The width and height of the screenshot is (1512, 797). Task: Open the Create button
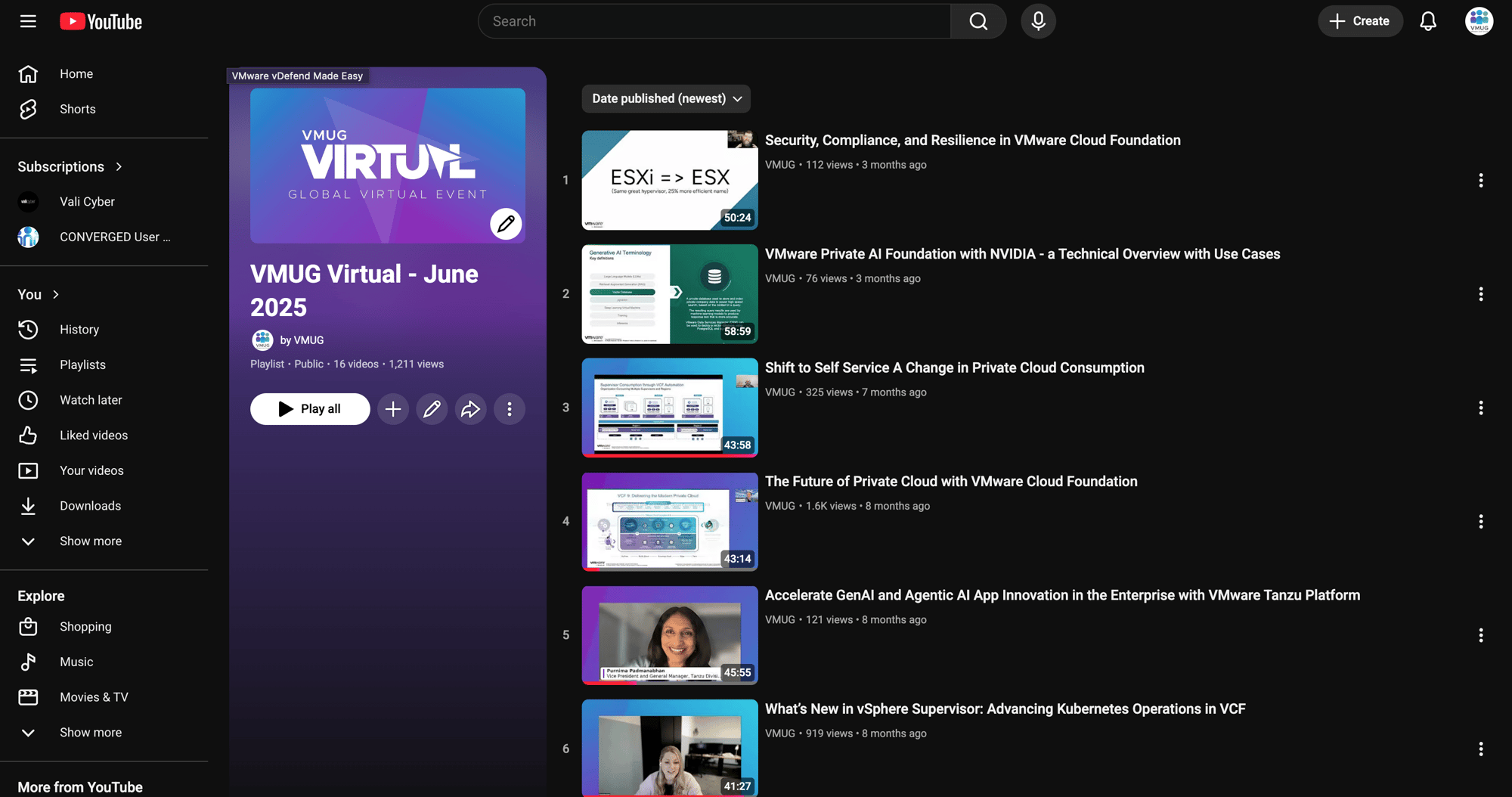1360,21
